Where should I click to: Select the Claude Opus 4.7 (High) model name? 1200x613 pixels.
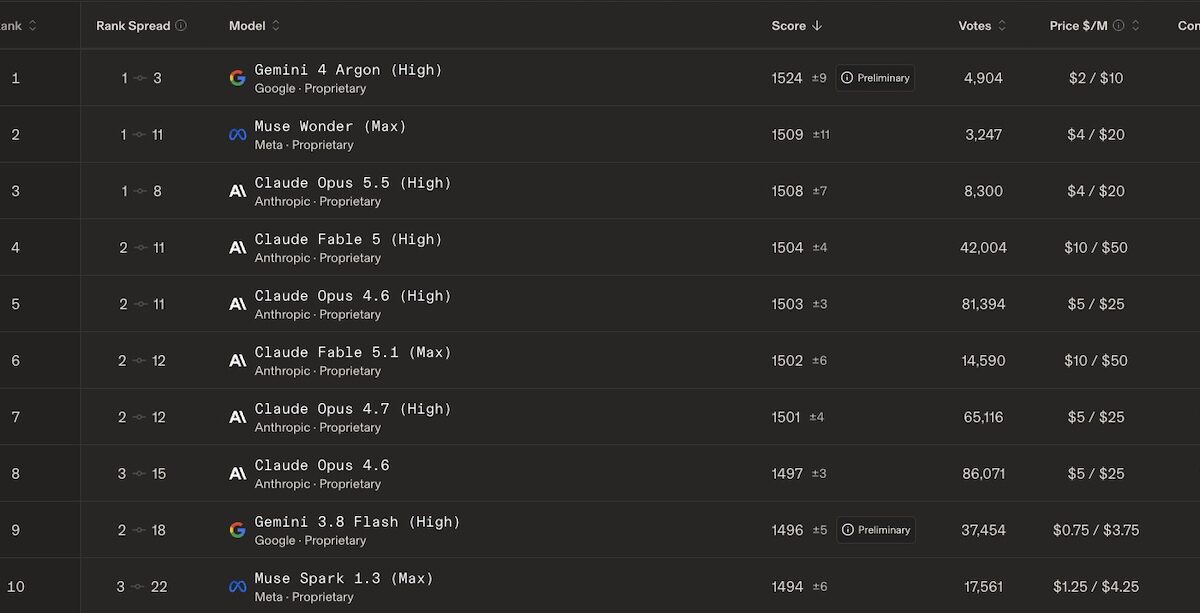coord(353,409)
